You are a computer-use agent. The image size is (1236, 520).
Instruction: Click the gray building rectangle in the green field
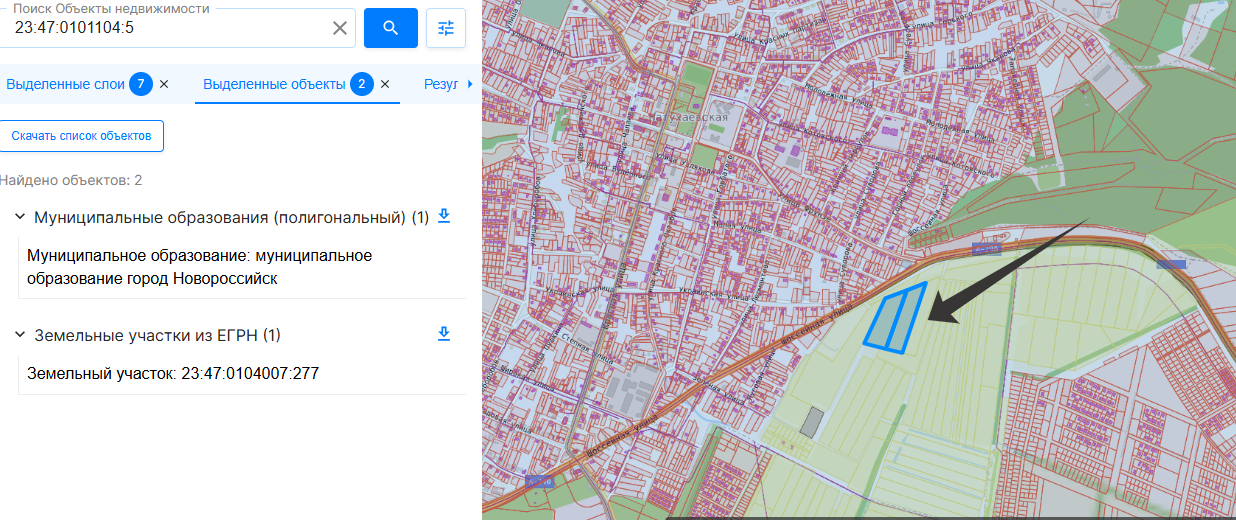pos(814,422)
